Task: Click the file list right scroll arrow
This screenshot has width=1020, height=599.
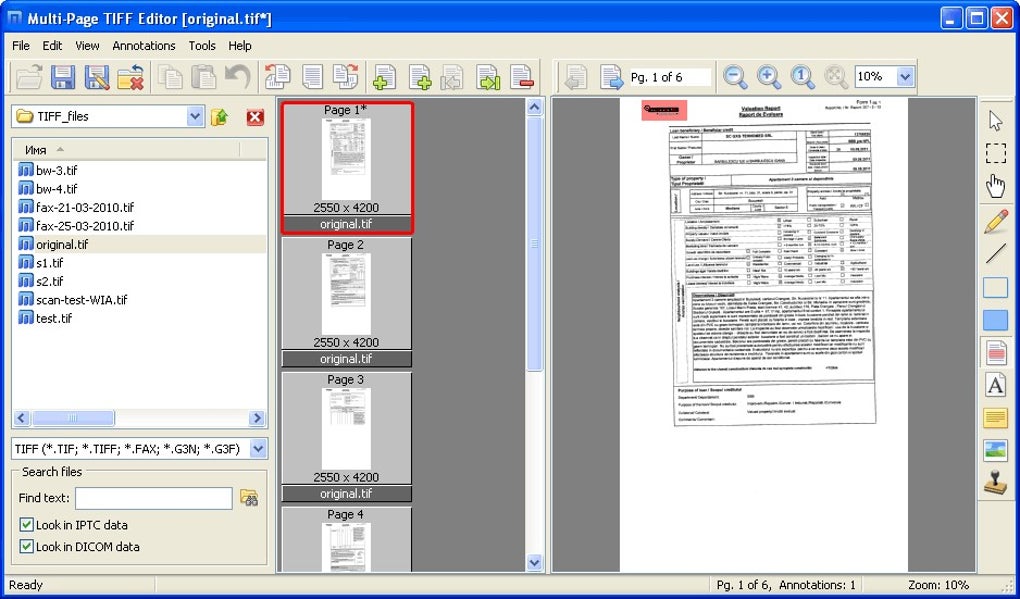Action: (257, 418)
